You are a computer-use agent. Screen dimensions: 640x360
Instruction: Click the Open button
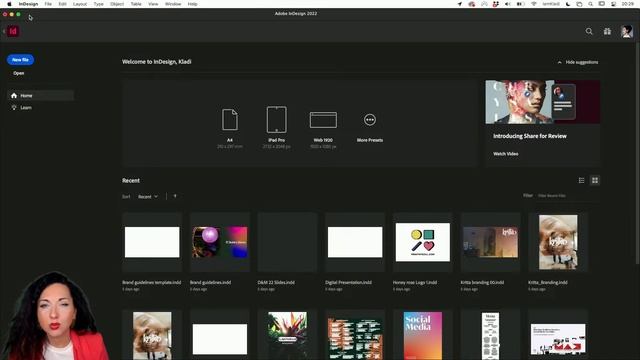19,73
